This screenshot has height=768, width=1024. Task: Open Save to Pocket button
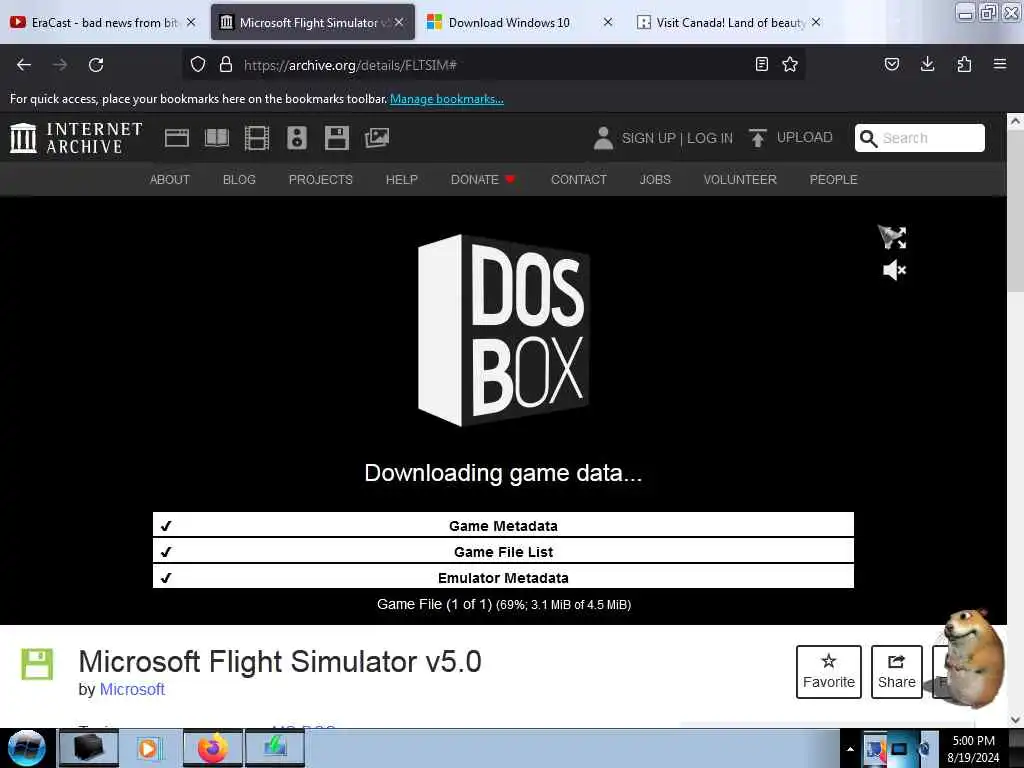tap(891, 64)
